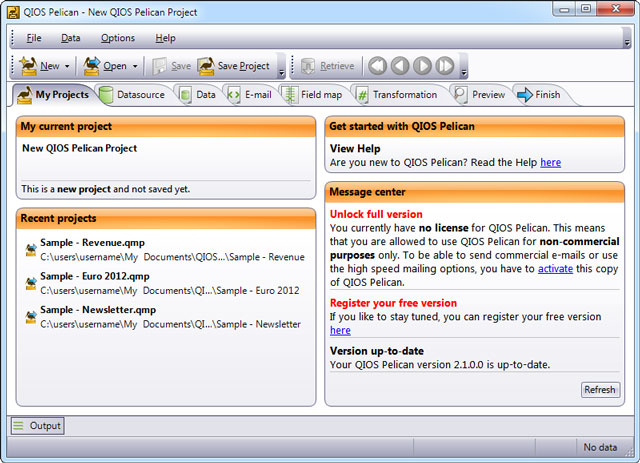Open the menu bar overflow options arrow
Viewport: 640px width, 463px height.
click(627, 42)
